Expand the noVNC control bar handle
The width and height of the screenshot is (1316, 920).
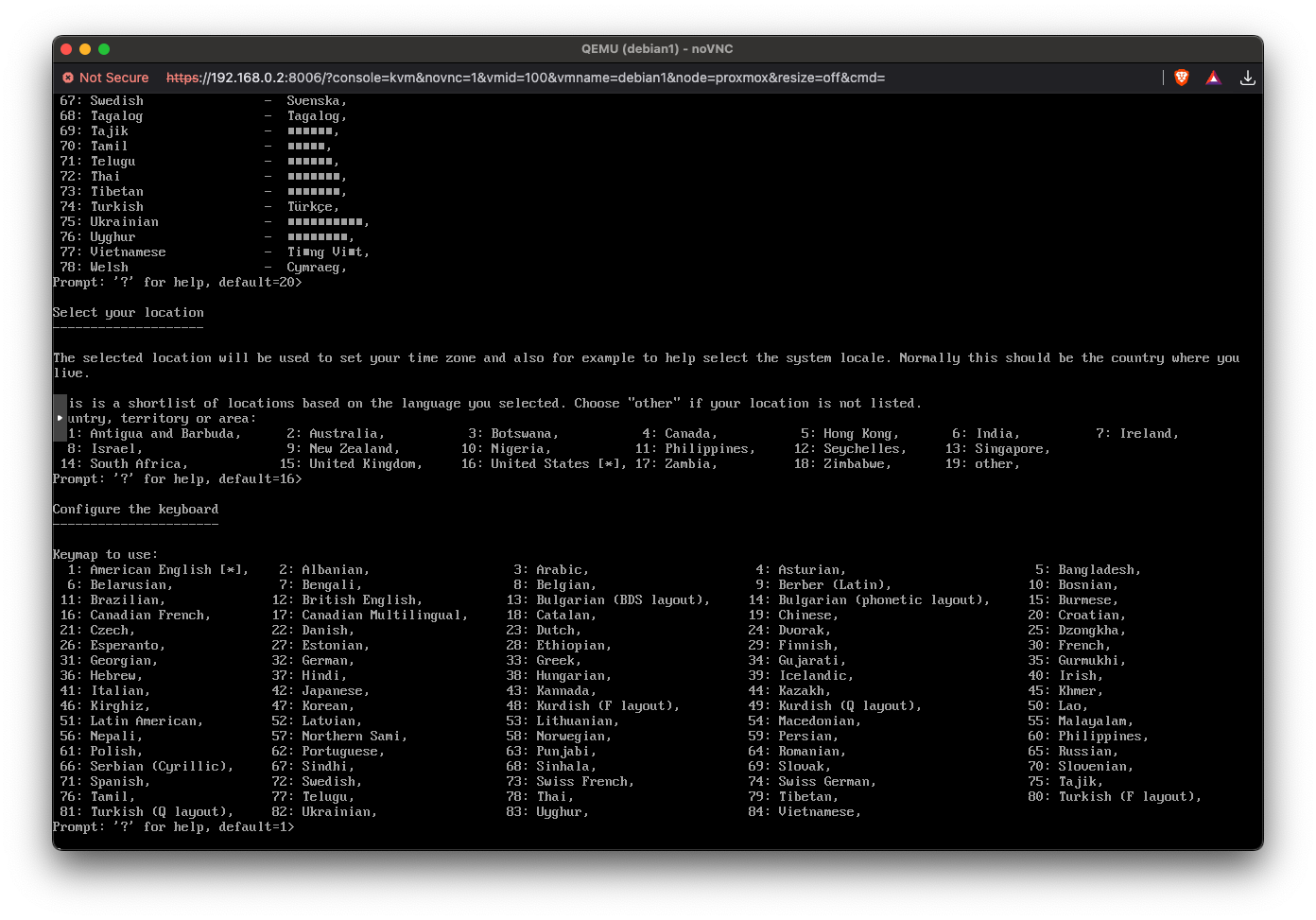pos(60,418)
